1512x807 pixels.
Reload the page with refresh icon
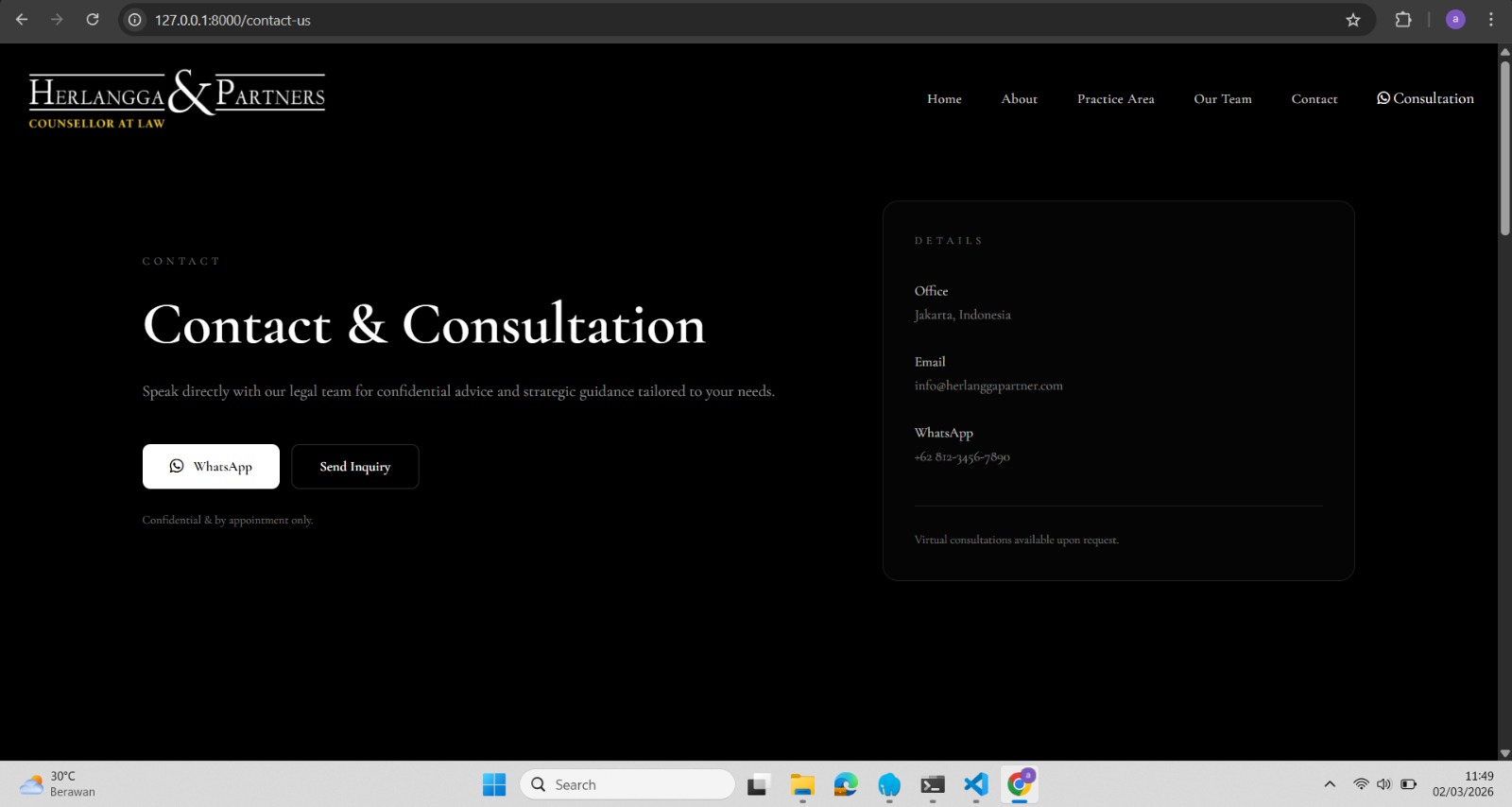click(x=93, y=20)
